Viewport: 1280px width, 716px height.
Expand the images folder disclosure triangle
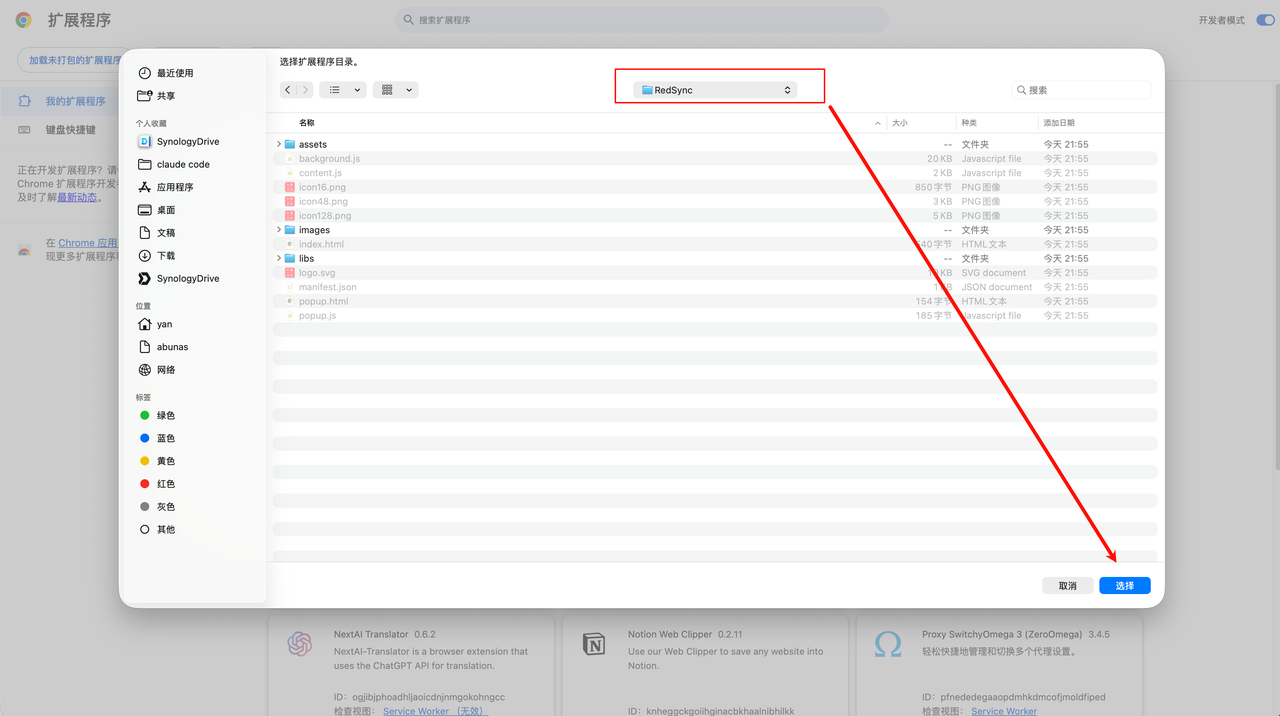(279, 230)
